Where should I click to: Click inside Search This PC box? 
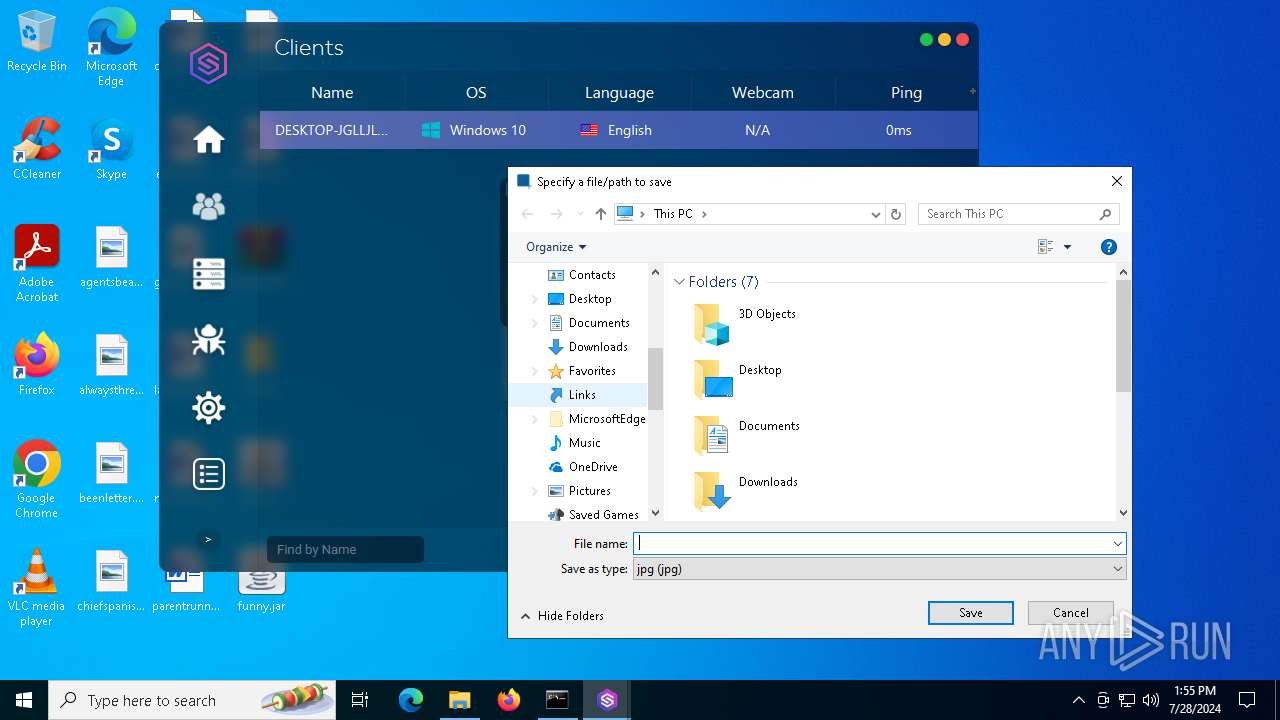click(1008, 214)
